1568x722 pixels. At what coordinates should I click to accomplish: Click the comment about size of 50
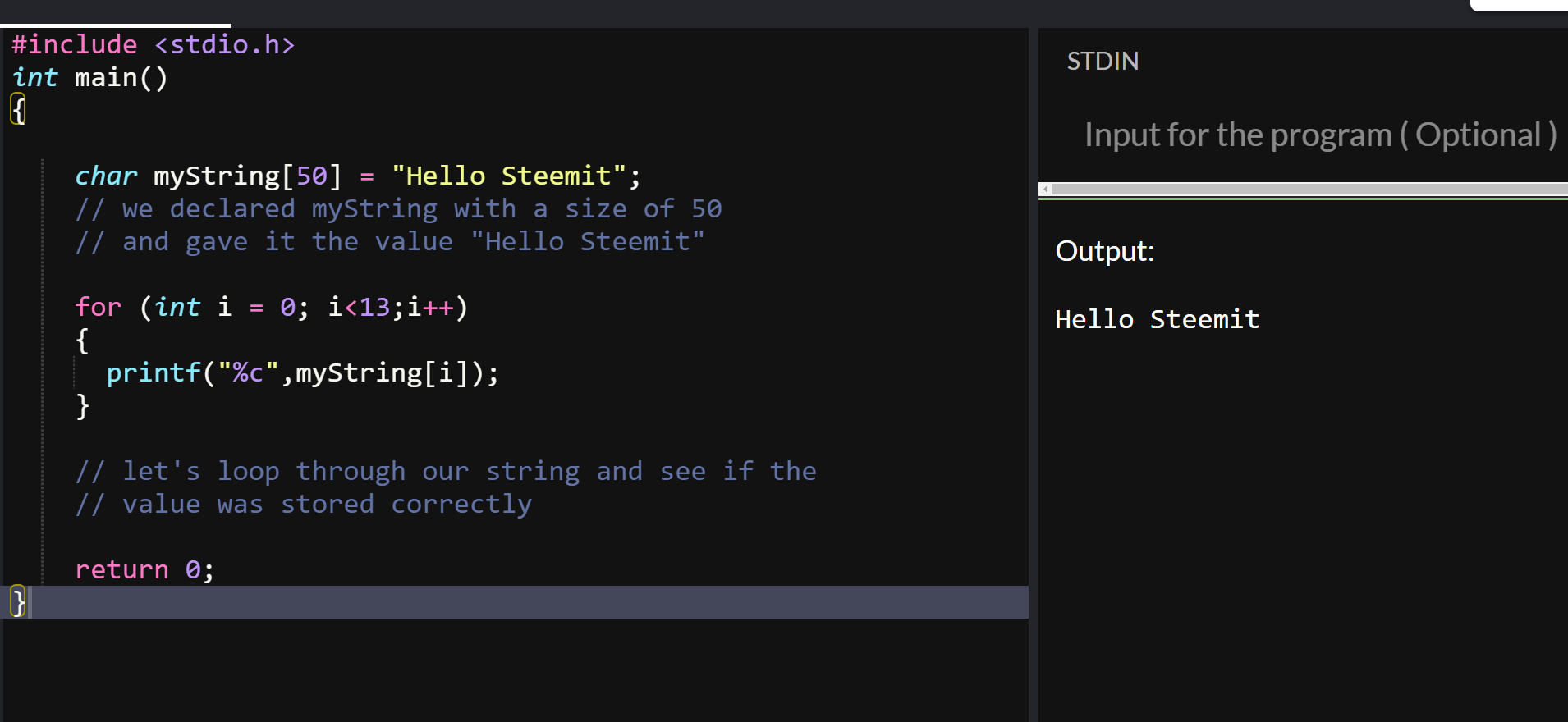coord(398,208)
